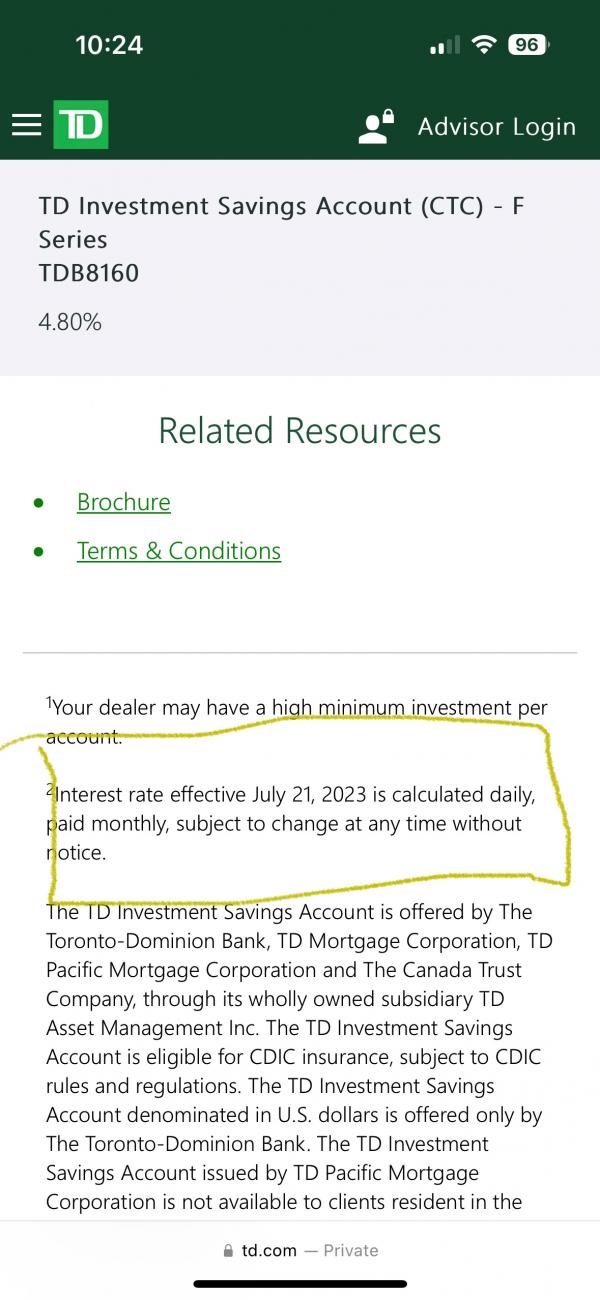This screenshot has width=600, height=1300.
Task: Tap the 10:24 clock in status bar
Action: pyautogui.click(x=109, y=44)
